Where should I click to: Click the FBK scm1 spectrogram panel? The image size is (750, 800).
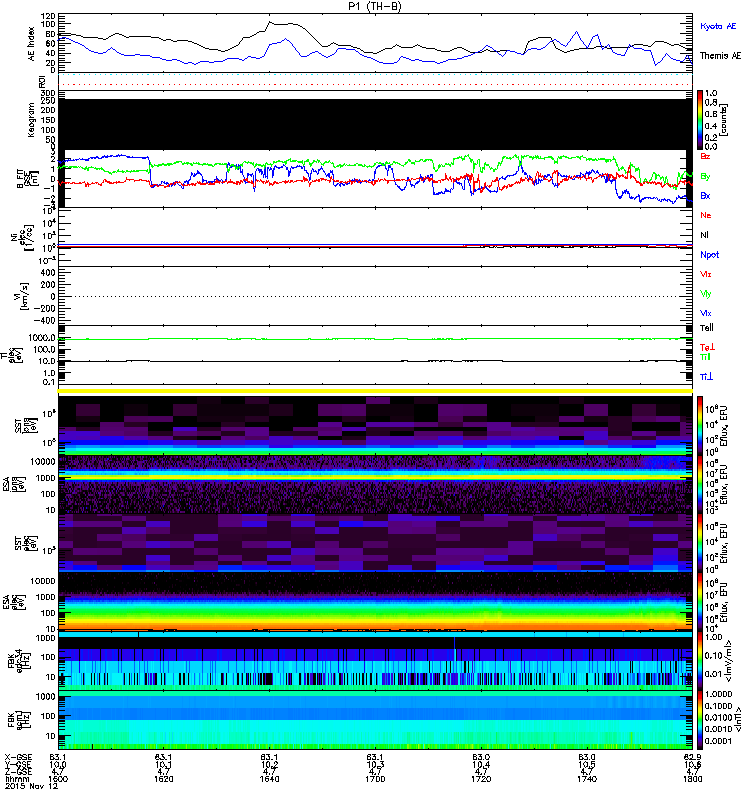pos(375,720)
